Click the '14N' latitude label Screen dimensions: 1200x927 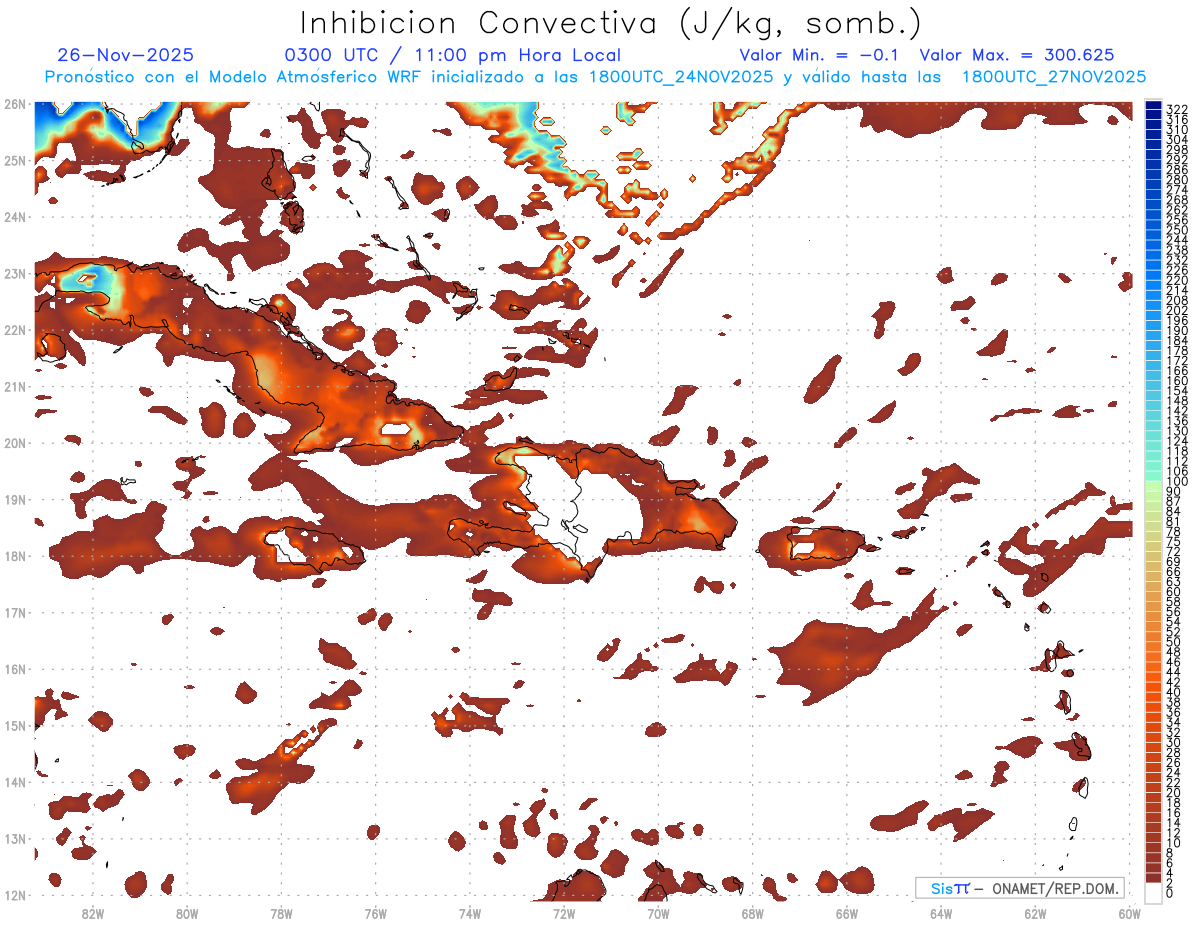pos(14,782)
